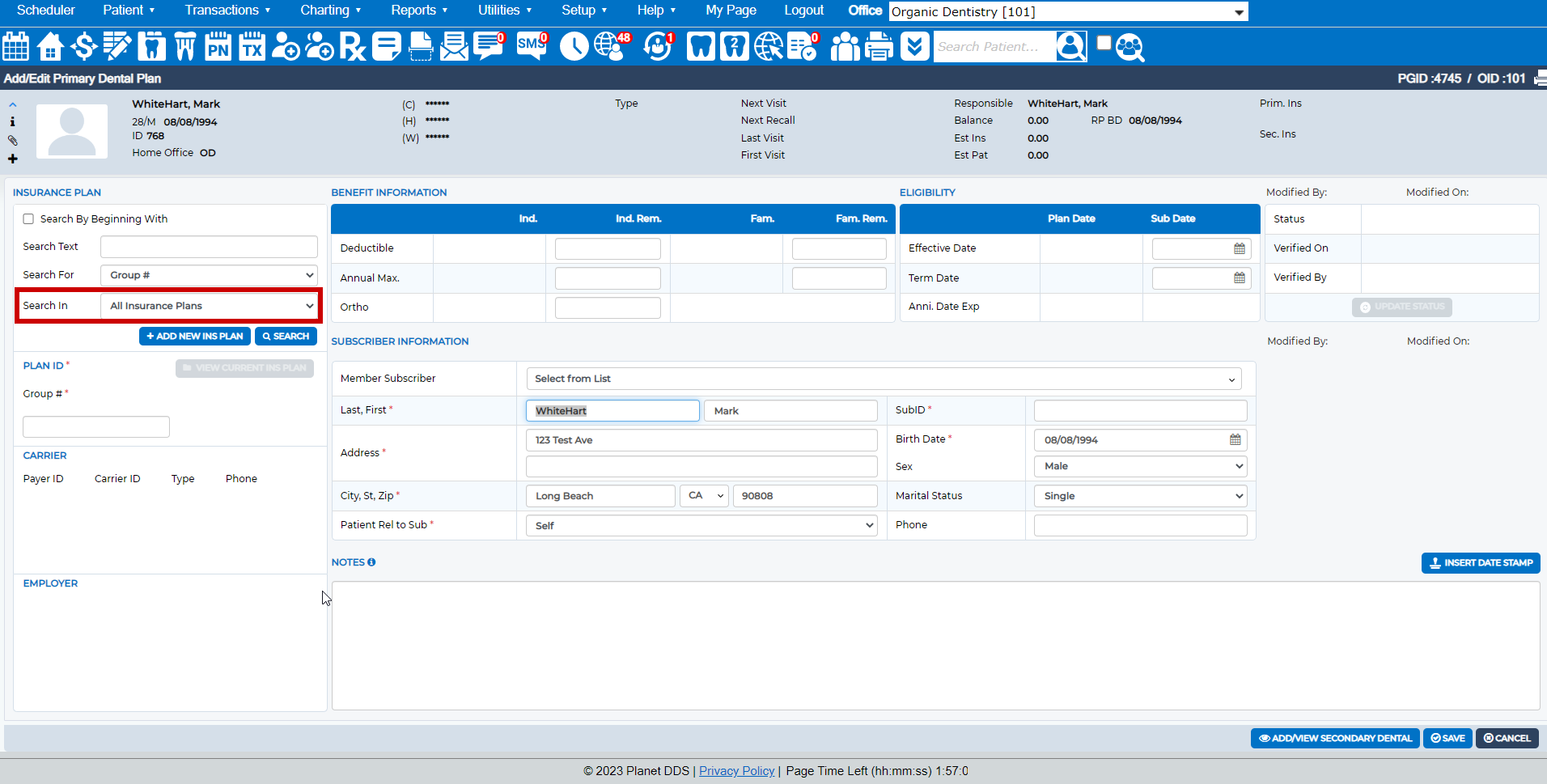Screen dimensions: 1547x784
Task: Click the Search Text input field
Action: (x=209, y=247)
